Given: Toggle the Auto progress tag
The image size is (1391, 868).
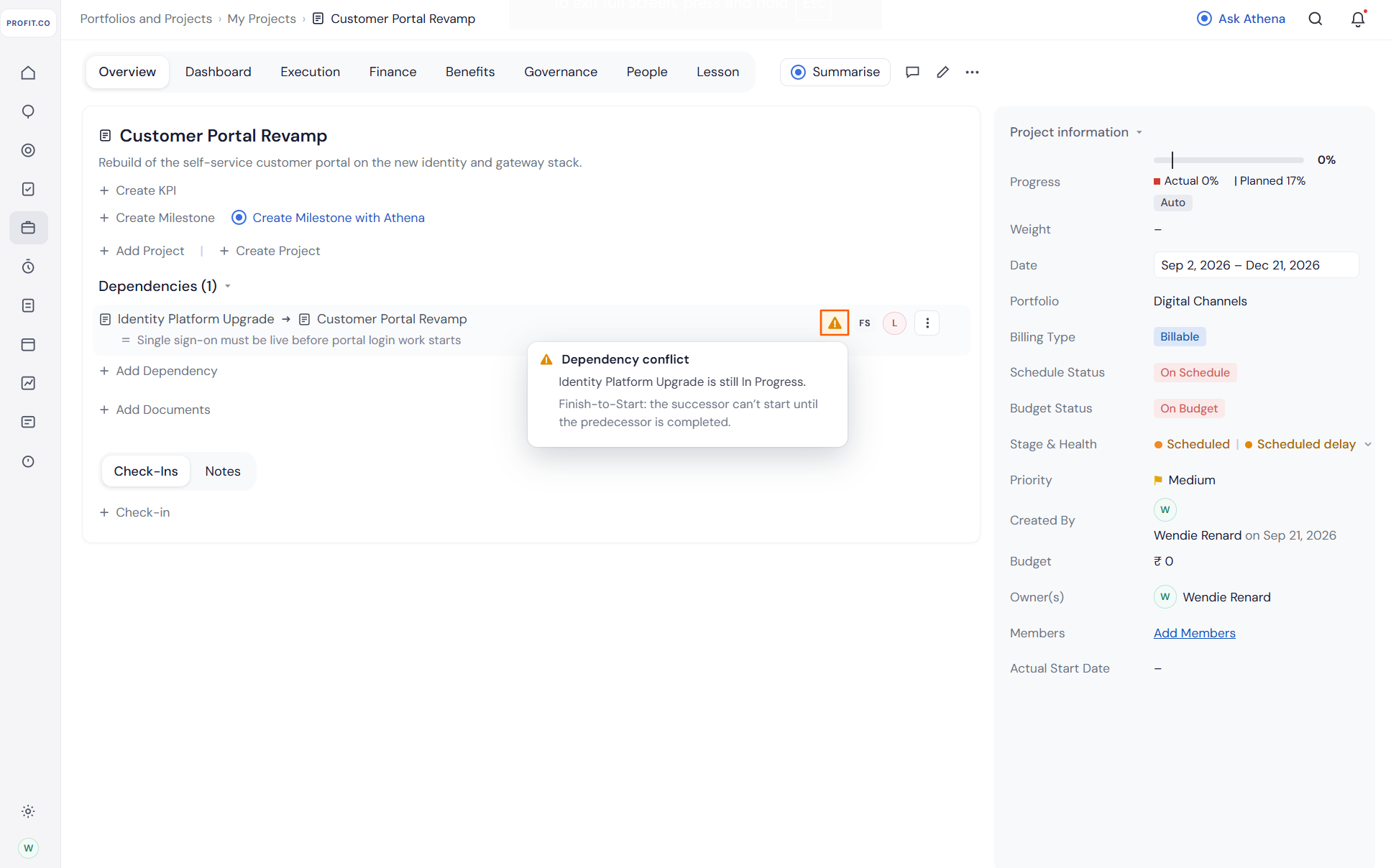Looking at the screenshot, I should coord(1172,203).
